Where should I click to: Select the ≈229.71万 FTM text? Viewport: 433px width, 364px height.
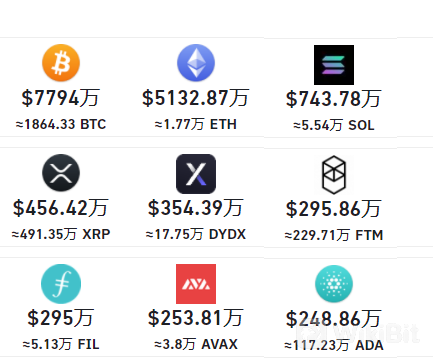point(334,235)
